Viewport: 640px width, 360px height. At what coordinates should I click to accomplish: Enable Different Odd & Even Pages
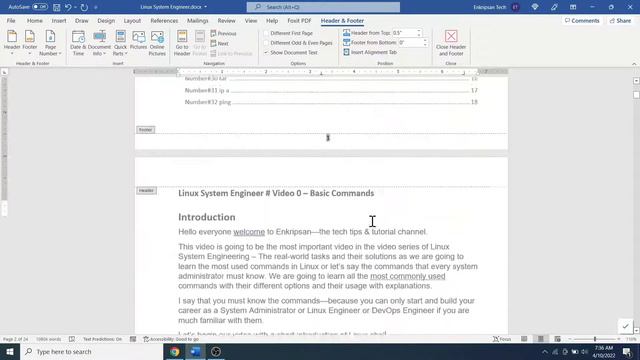[x=298, y=43]
